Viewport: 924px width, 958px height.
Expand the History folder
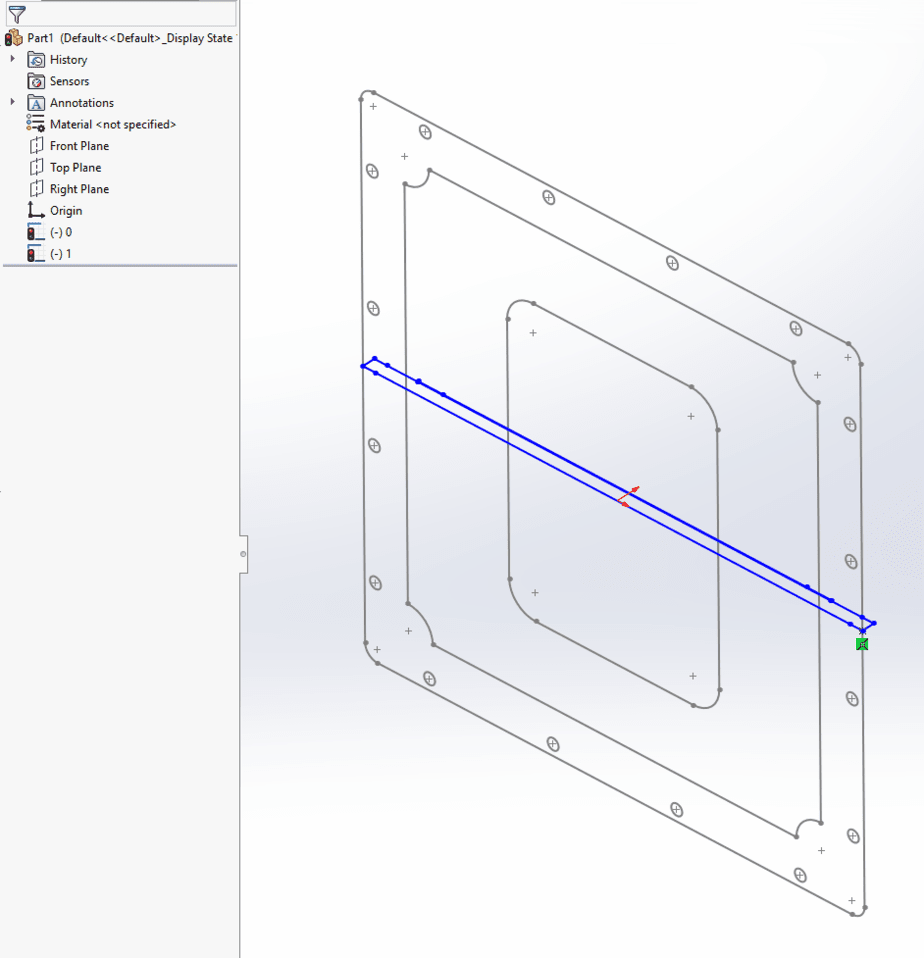coord(12,59)
